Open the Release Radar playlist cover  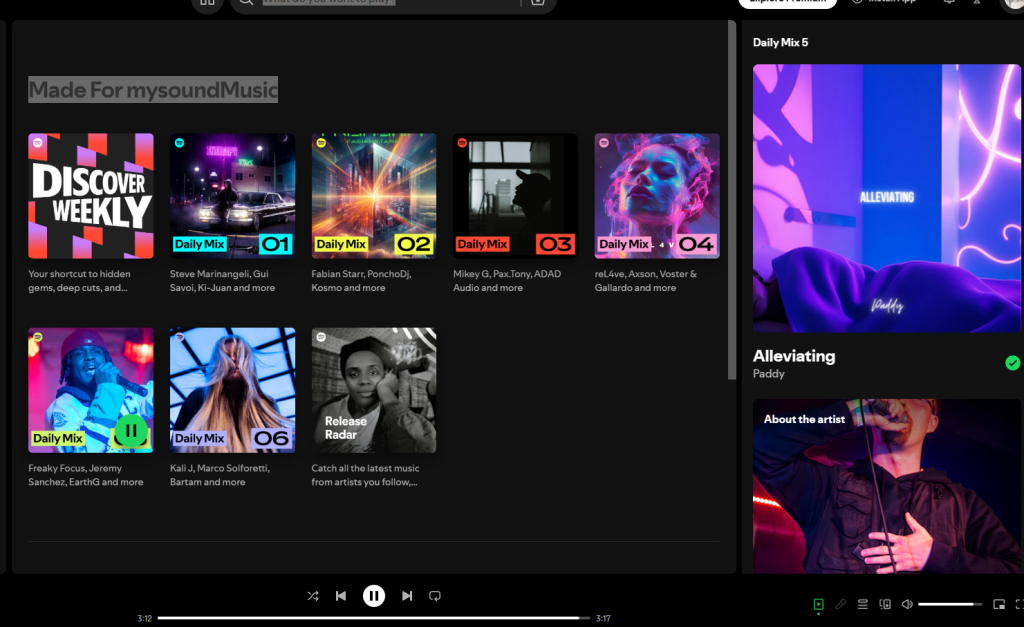374,390
